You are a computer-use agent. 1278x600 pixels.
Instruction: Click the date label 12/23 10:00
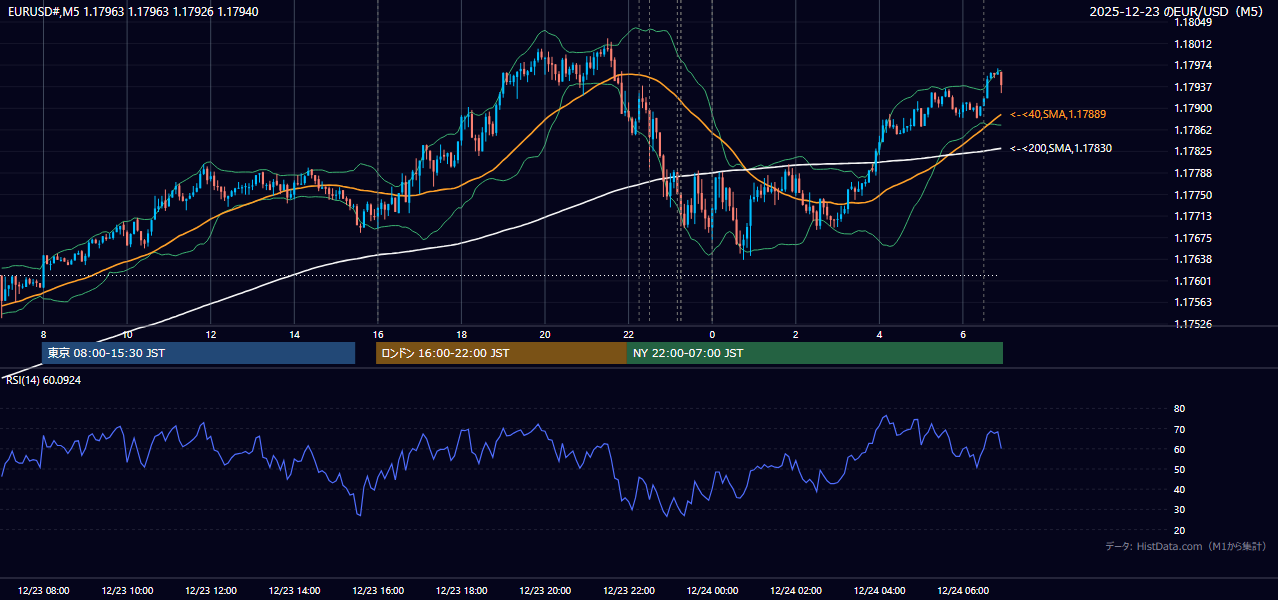click(128, 591)
